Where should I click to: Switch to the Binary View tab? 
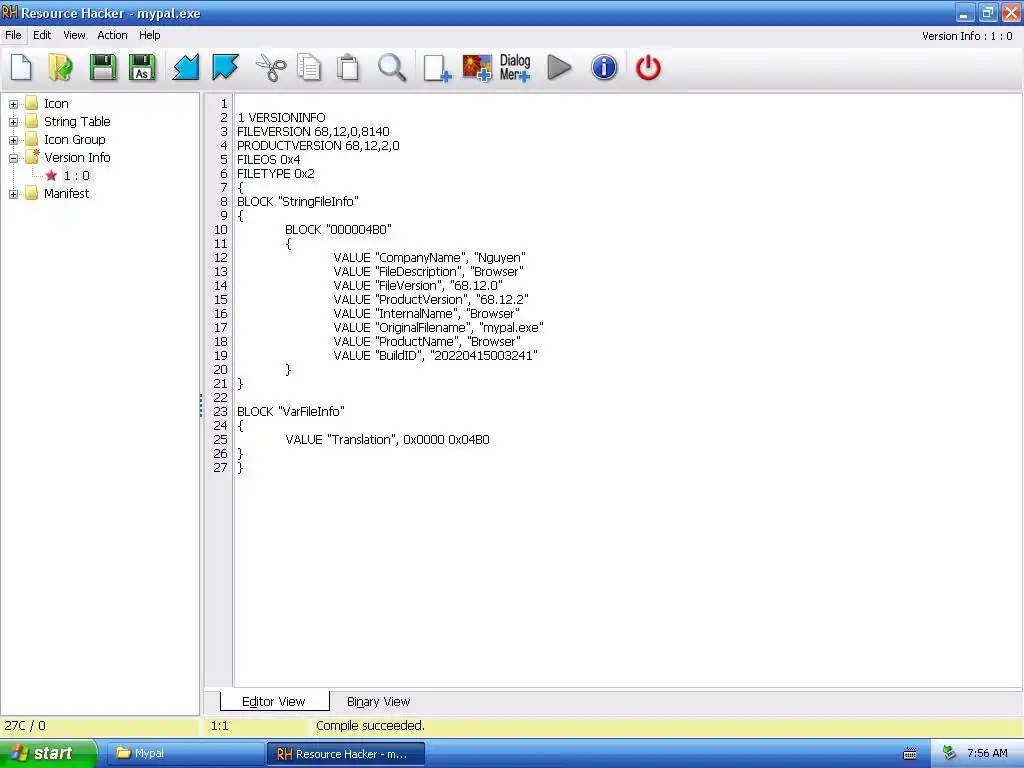click(x=378, y=701)
